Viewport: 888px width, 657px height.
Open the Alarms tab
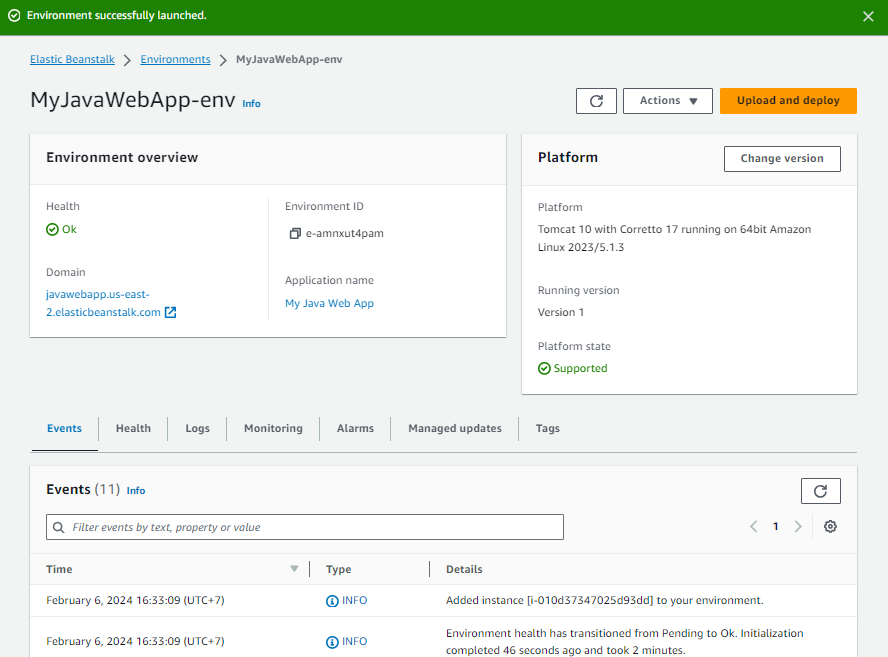tap(355, 428)
